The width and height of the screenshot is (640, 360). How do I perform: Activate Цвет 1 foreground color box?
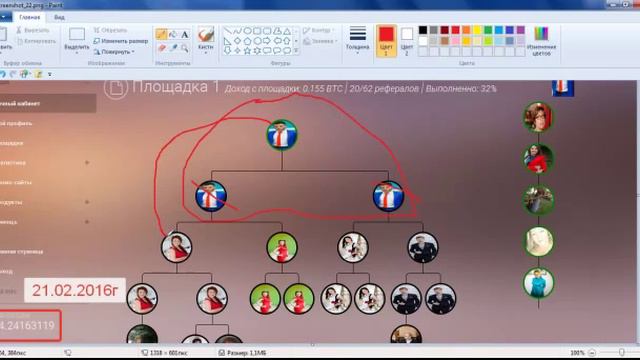point(386,41)
